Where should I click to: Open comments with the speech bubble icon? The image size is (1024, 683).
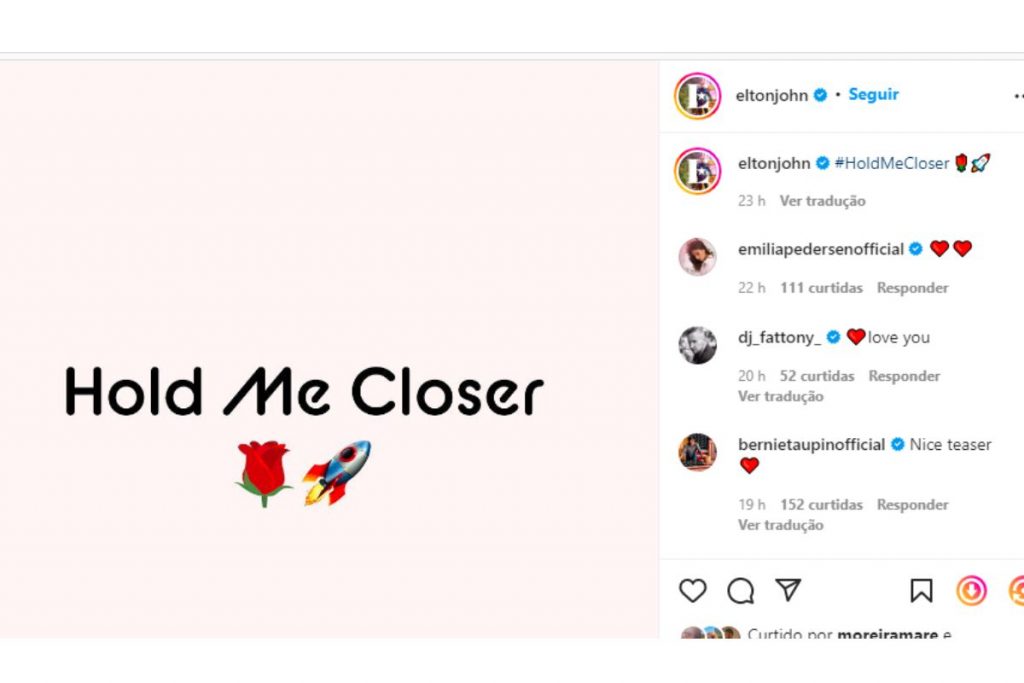(x=741, y=591)
